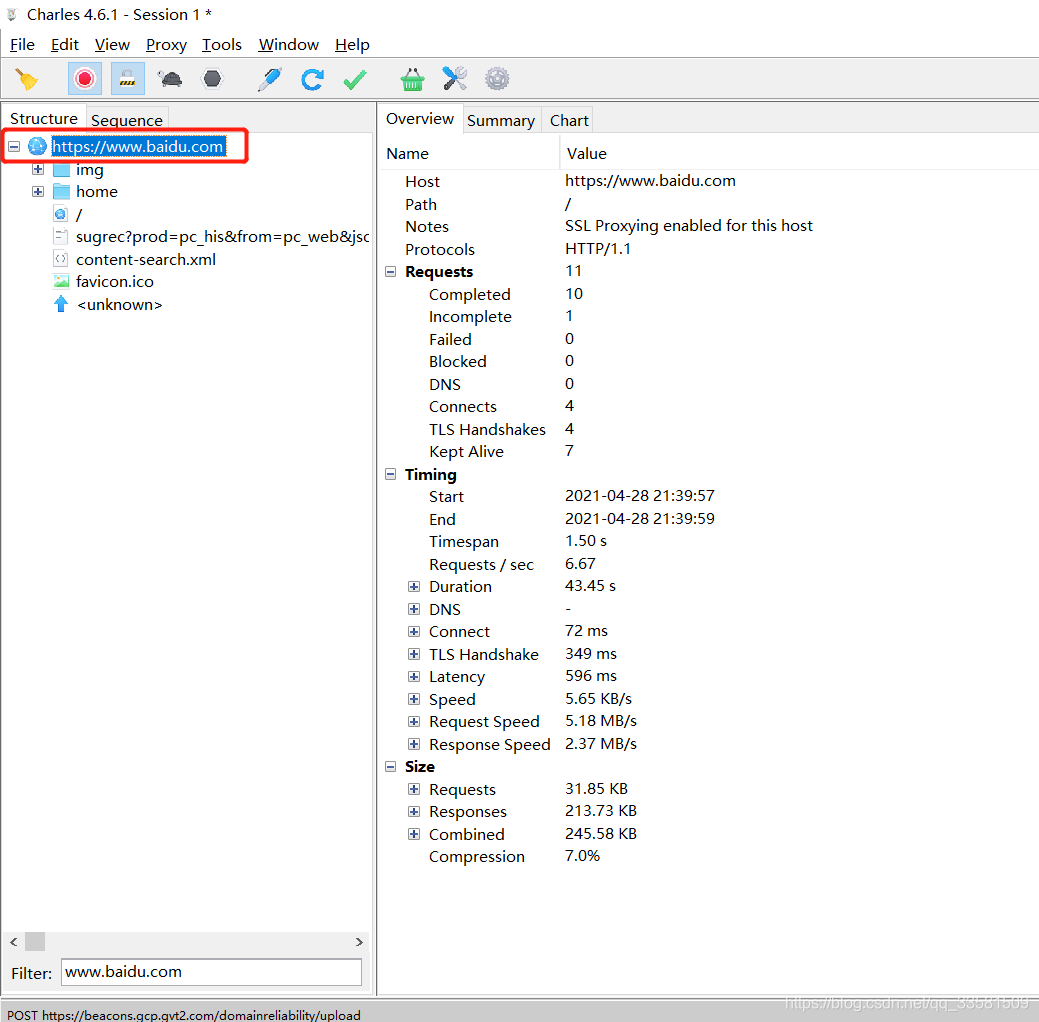Expand the TLS Handshake timing row
This screenshot has width=1039, height=1022.
coord(413,654)
